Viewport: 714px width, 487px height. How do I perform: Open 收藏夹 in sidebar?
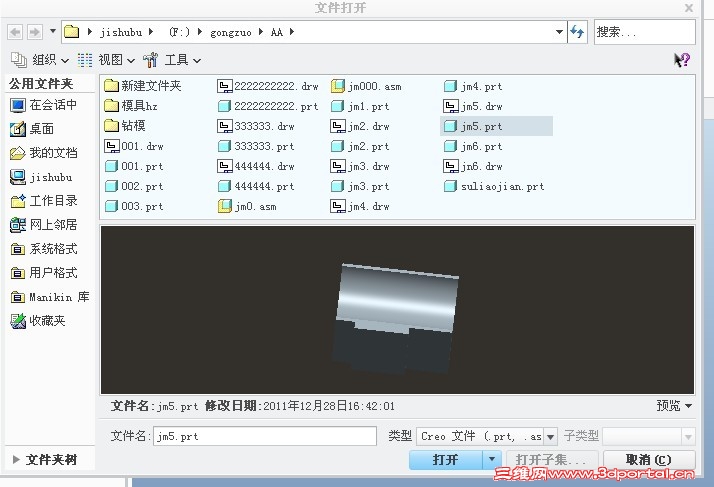38,321
